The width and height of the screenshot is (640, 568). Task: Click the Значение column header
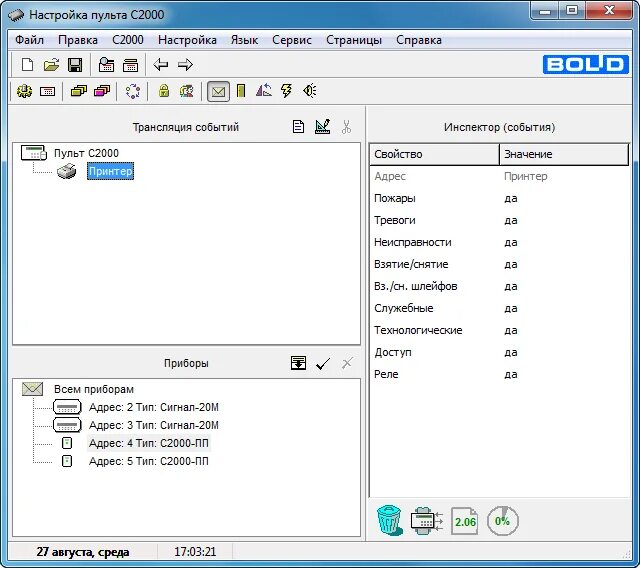pyautogui.click(x=564, y=154)
